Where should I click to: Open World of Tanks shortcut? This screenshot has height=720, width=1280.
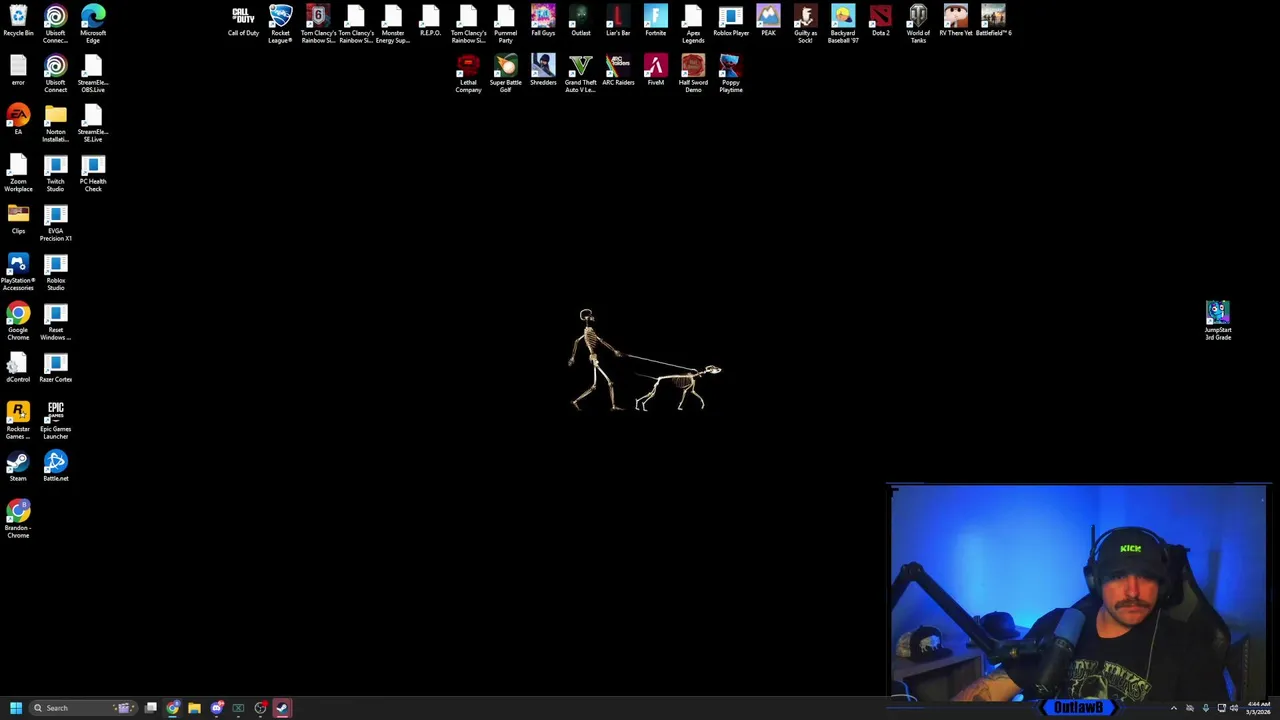(918, 24)
